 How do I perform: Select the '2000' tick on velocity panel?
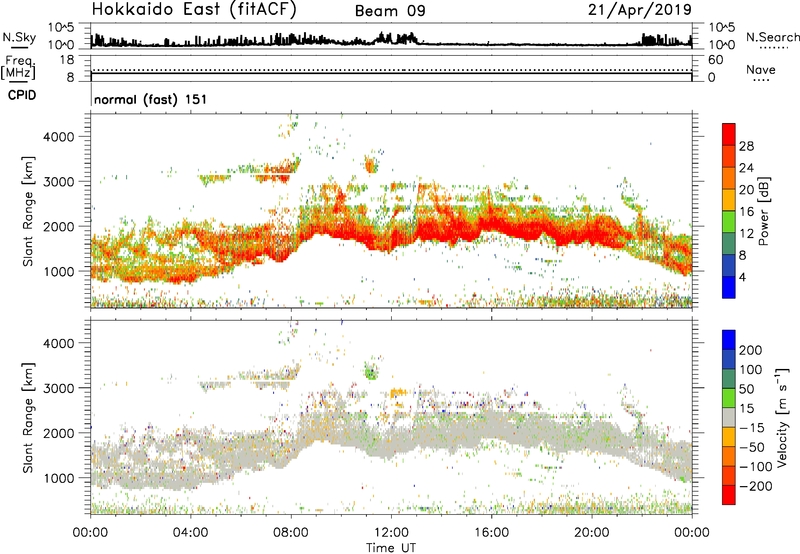coord(58,433)
